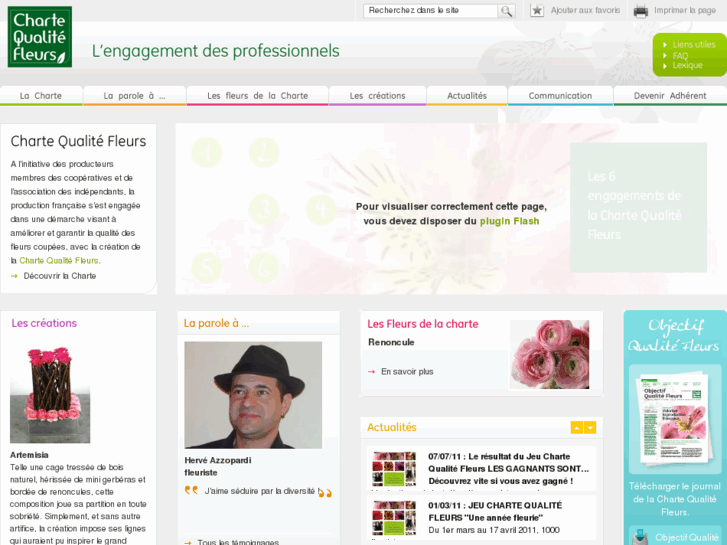Click the search field Recherchez dans le site
The height and width of the screenshot is (545, 727).
coord(431,11)
